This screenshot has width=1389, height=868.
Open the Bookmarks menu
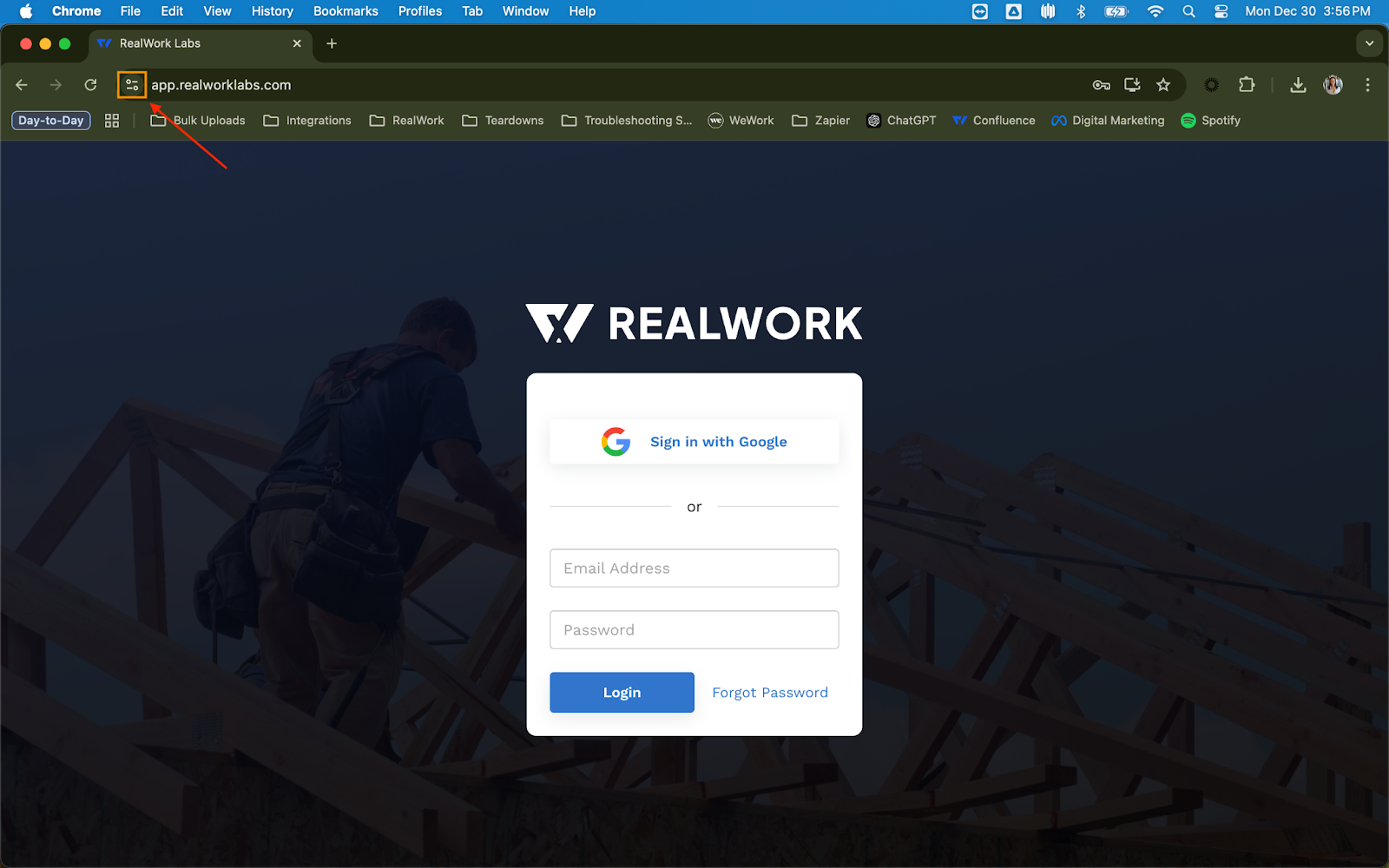(x=346, y=11)
